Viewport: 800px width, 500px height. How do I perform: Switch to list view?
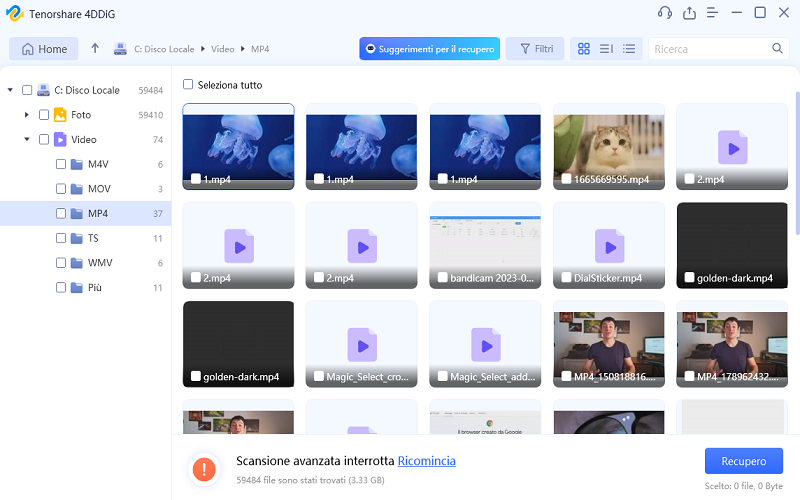629,49
